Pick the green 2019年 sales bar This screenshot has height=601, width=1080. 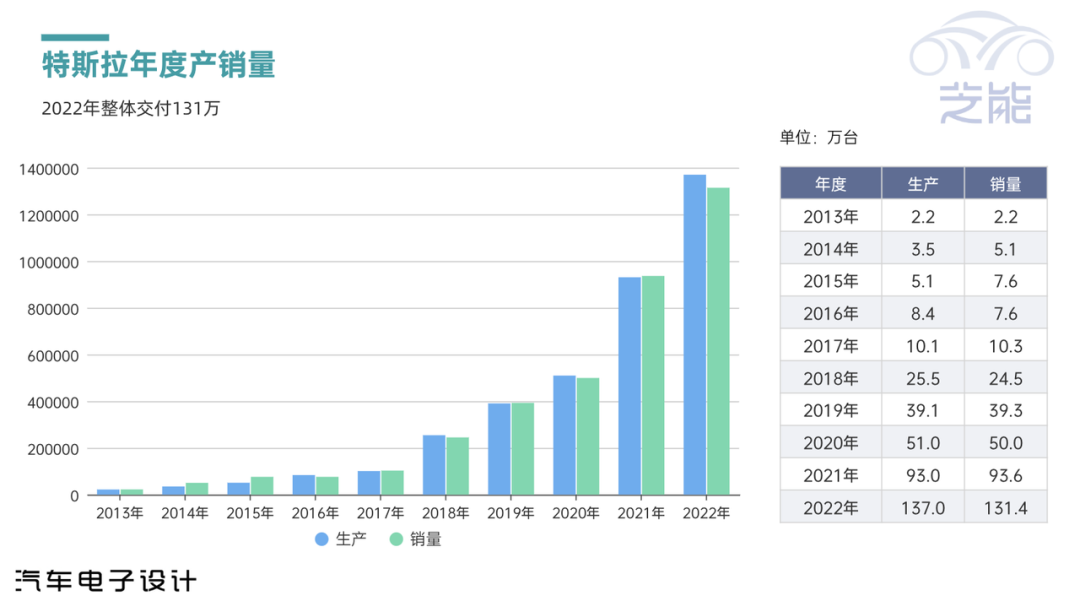(x=523, y=449)
